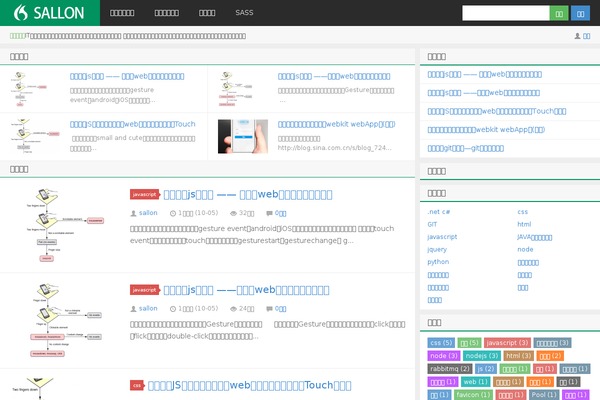Click the "web (1)" tag

pos(475,382)
